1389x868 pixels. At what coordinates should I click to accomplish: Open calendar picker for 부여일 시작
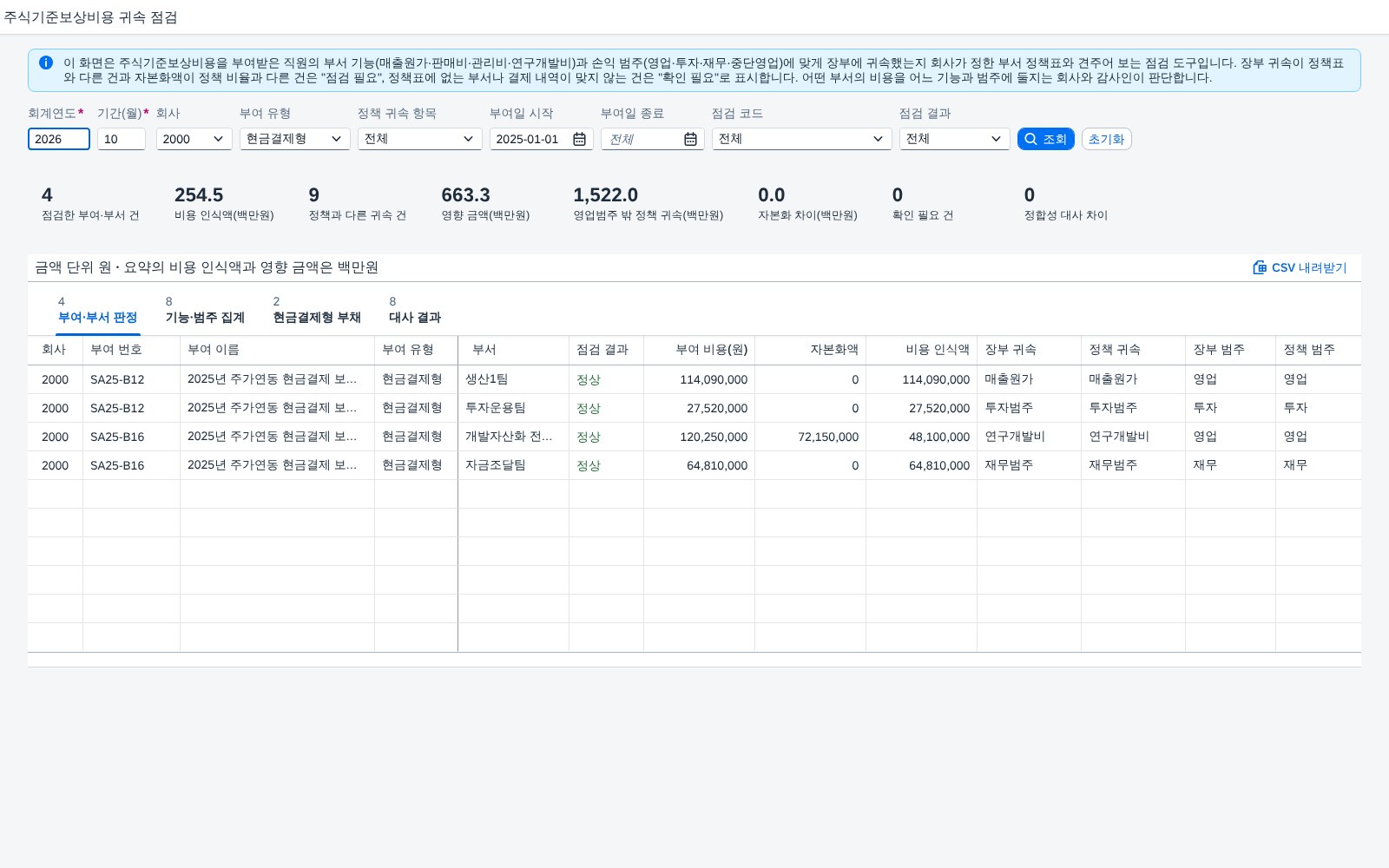579,139
